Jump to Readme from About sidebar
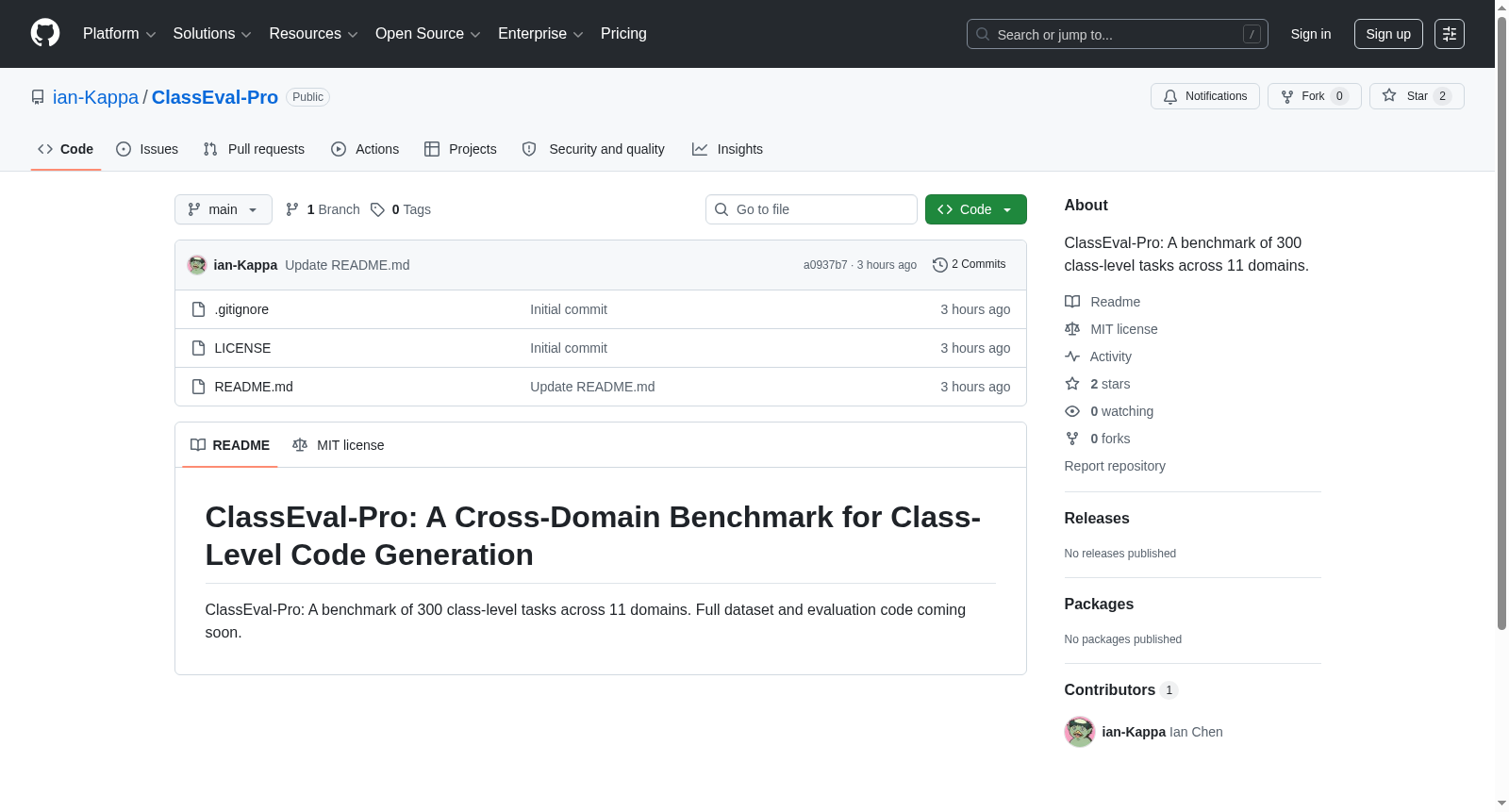1509x812 pixels. tap(1103, 302)
